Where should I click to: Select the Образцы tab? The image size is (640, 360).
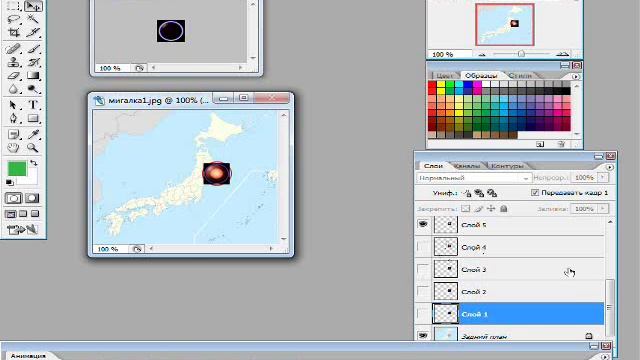click(482, 76)
